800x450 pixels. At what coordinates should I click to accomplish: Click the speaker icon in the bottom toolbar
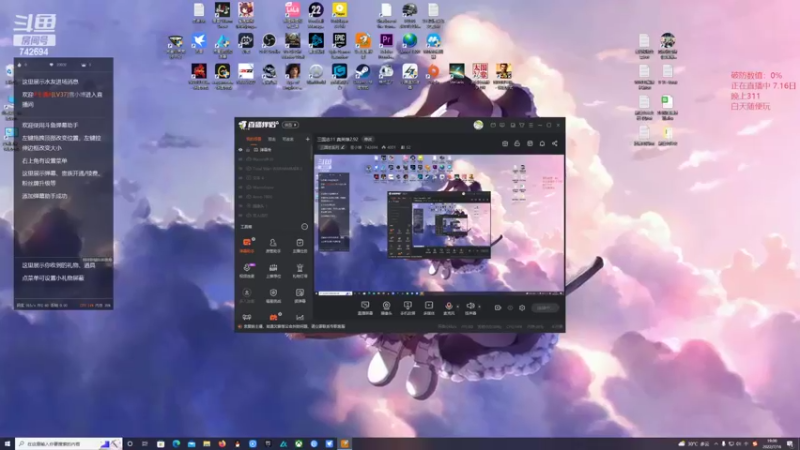(x=470, y=308)
